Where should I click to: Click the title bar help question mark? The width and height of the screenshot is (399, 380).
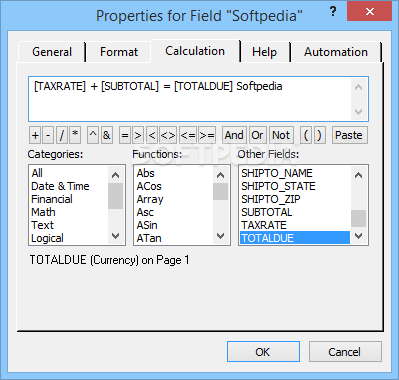pos(333,11)
